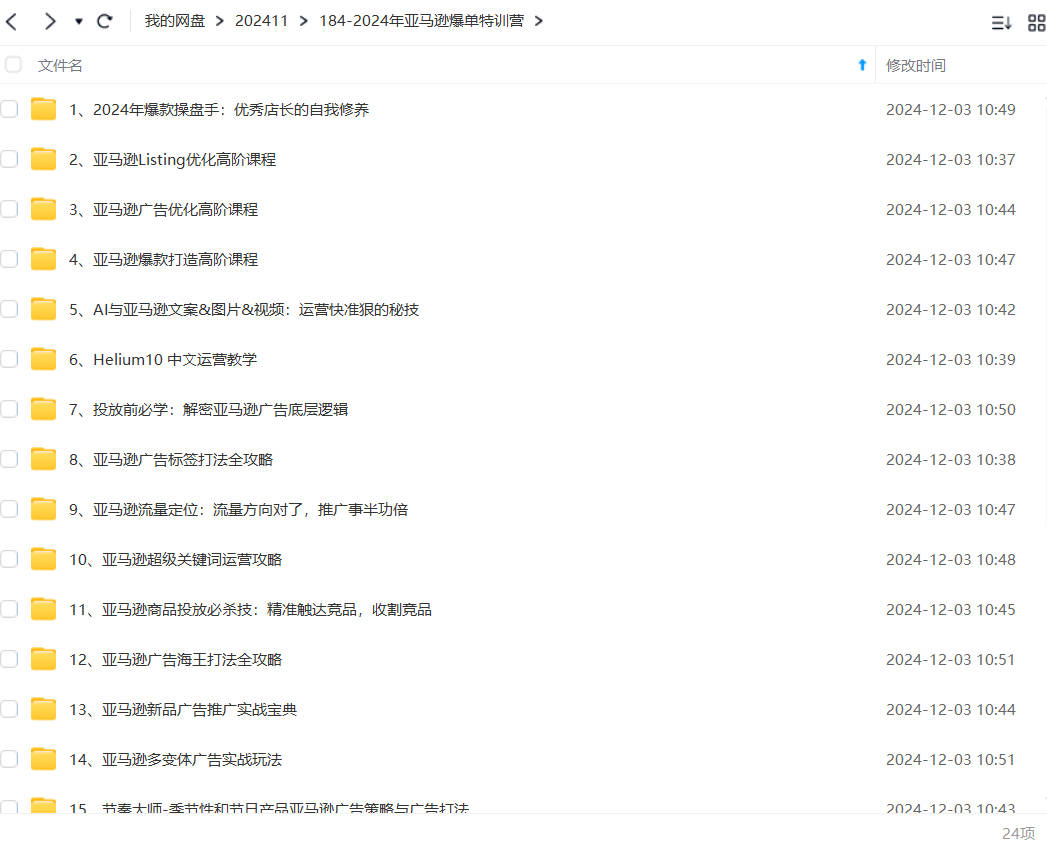The width and height of the screenshot is (1047, 850).
Task: Click 184-2024年亚马逊爆单特训营 breadcrumb
Action: click(x=421, y=21)
